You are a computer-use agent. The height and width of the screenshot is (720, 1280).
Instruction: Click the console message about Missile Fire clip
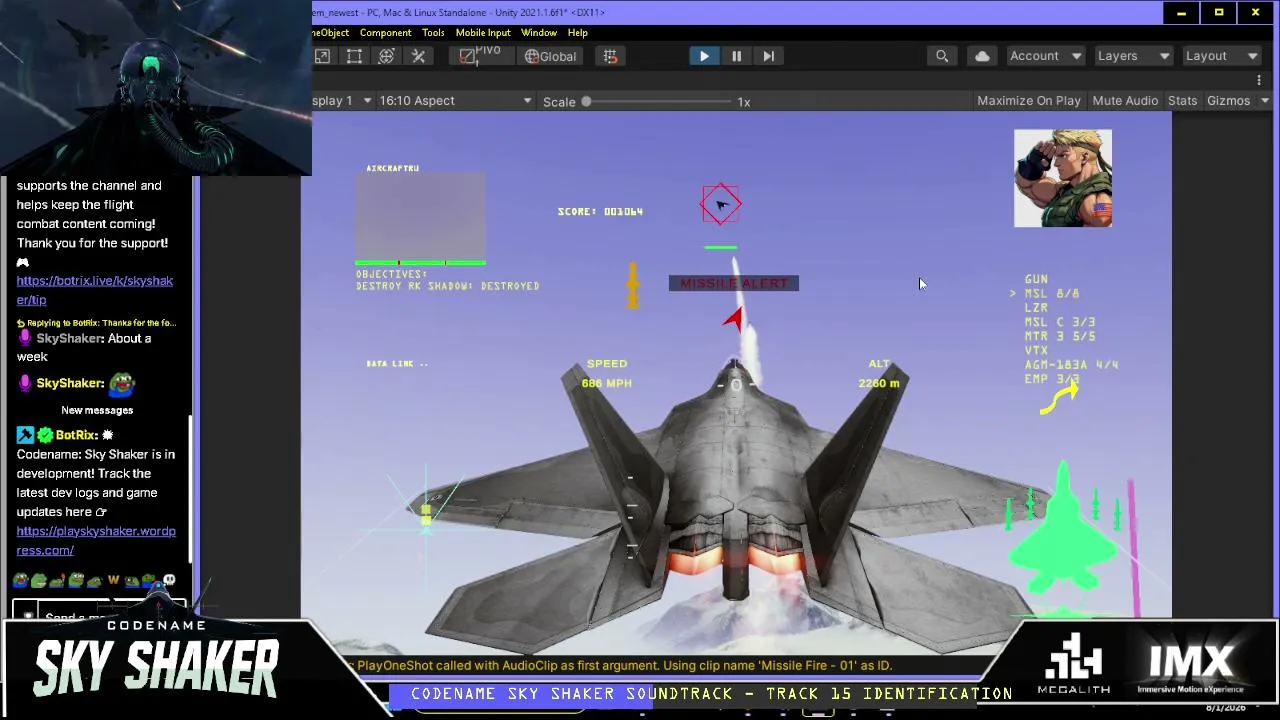click(x=624, y=665)
